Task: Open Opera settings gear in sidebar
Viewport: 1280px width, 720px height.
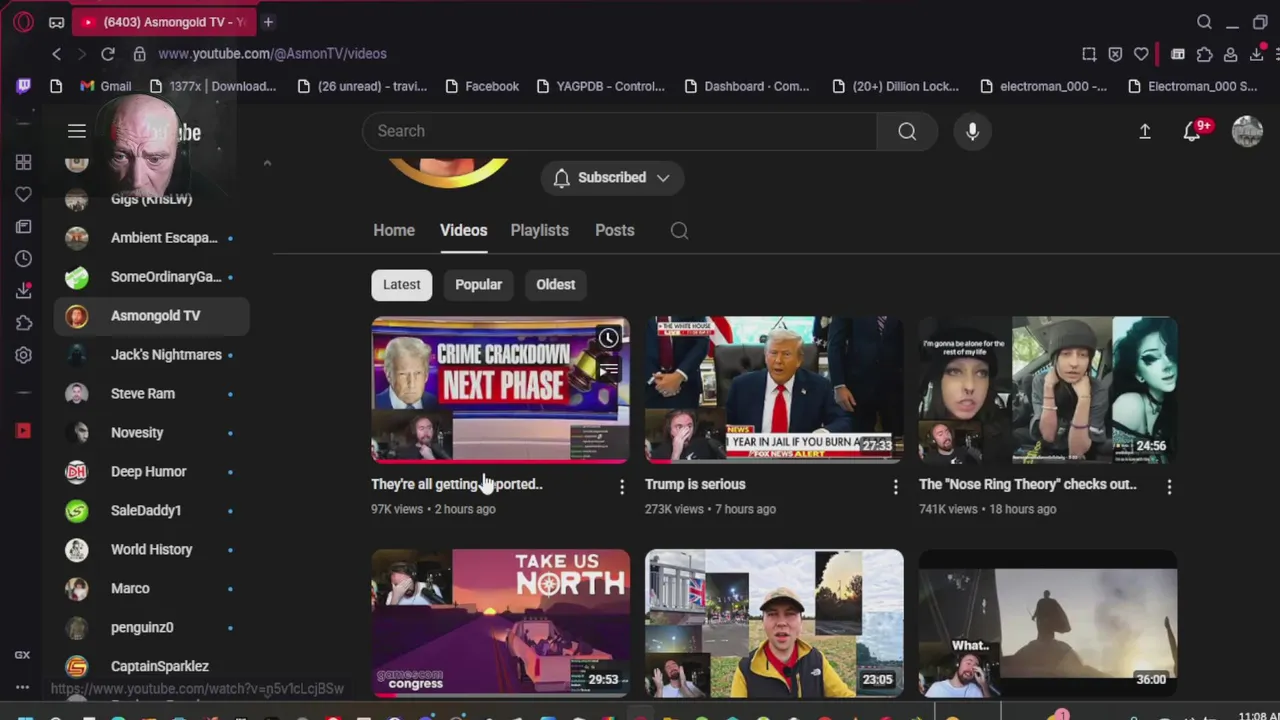Action: point(24,355)
